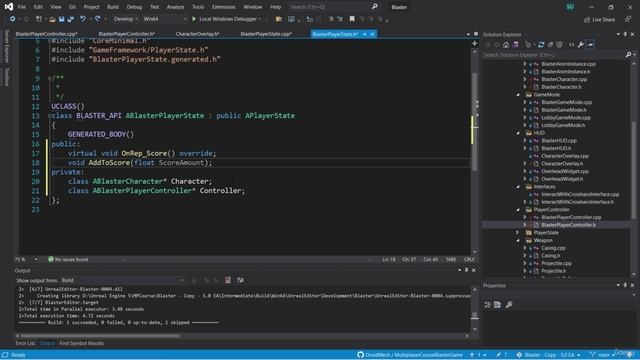
Task: Expand the PlayerState folder
Action: point(518,233)
